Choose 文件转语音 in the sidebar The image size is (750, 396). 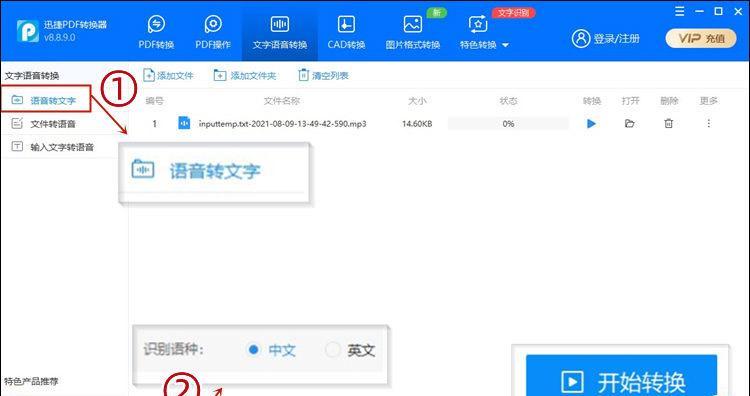coord(53,124)
